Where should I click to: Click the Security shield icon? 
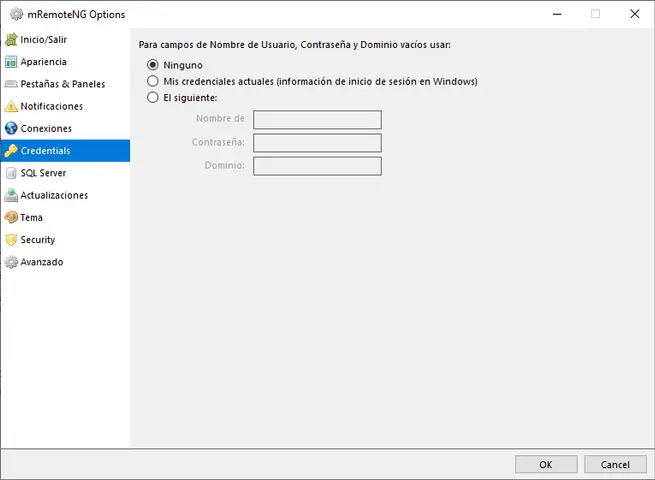11,239
